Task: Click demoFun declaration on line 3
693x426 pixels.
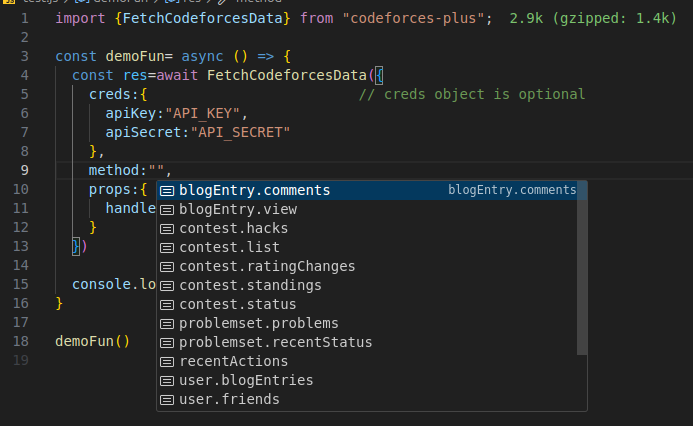Action: [135, 56]
